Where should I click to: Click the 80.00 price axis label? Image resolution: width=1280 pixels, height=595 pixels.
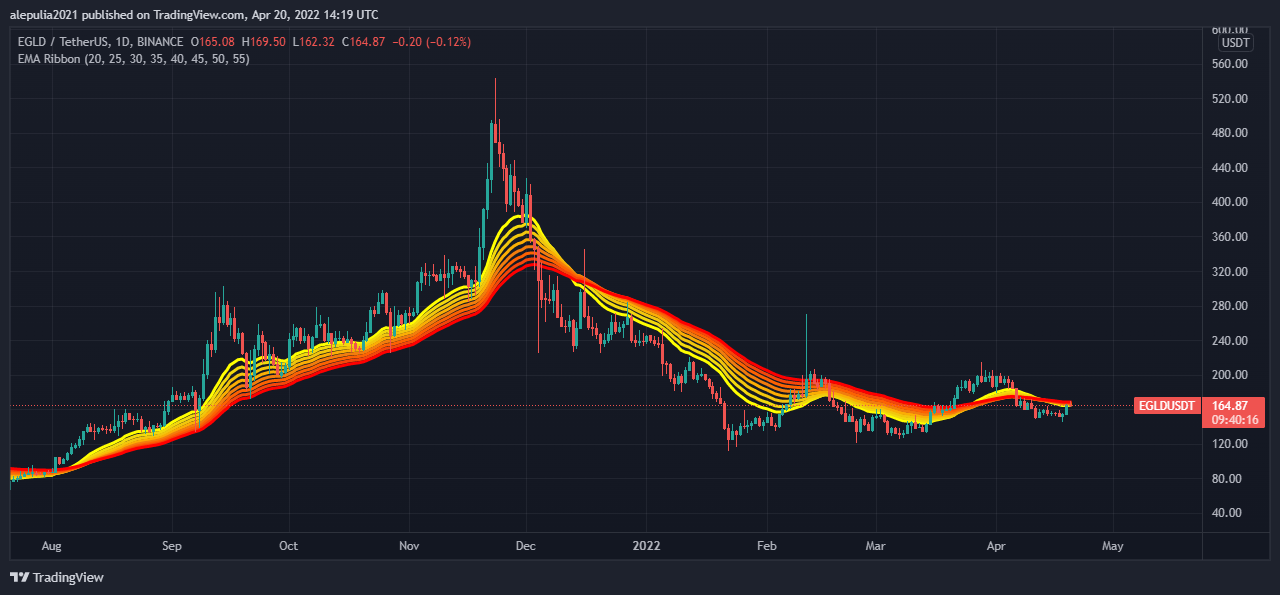tap(1228, 479)
